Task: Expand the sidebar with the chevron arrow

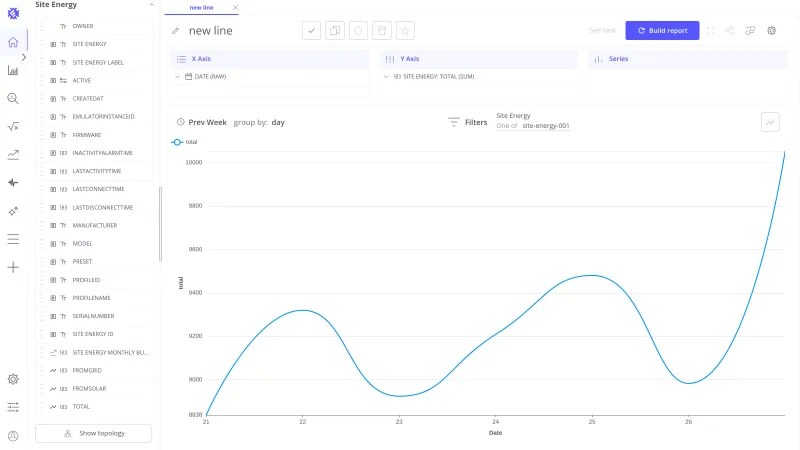Action: click(23, 57)
